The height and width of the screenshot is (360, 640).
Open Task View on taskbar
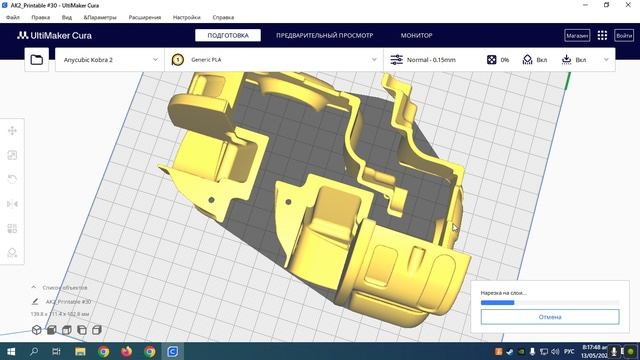(x=56, y=351)
